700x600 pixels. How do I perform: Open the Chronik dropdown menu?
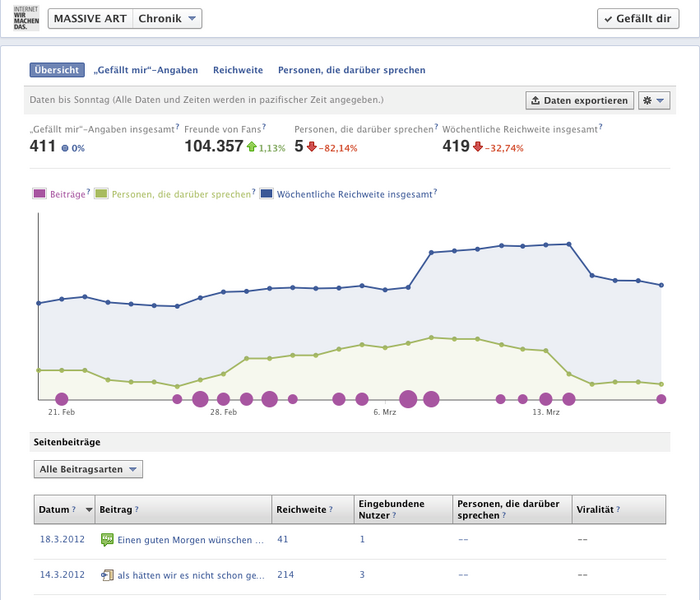pyautogui.click(x=168, y=18)
